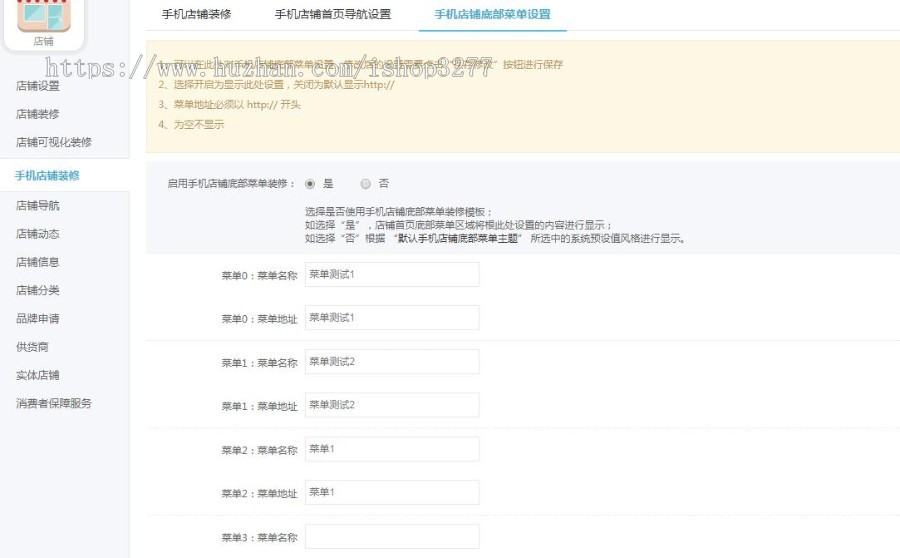Image resolution: width=900 pixels, height=558 pixels.
Task: Open 品牌申请 sidebar item
Action: 38,318
